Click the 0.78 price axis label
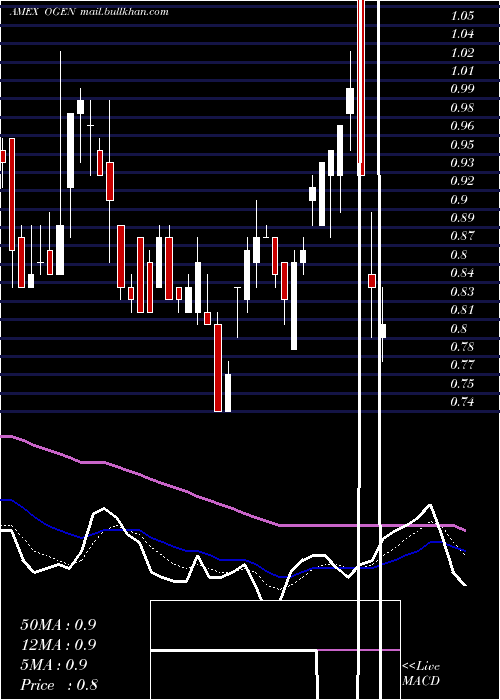Viewport: 500px width, 700px height. click(x=462, y=347)
